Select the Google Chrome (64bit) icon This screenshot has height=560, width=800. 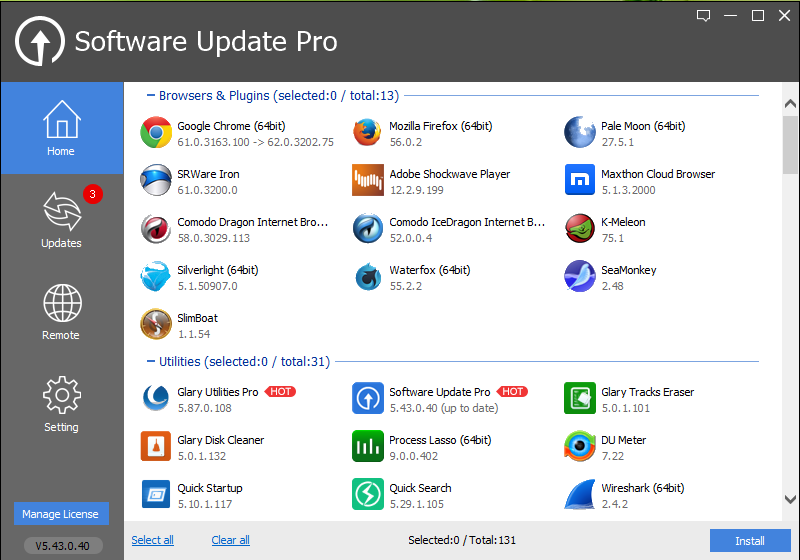click(156, 133)
